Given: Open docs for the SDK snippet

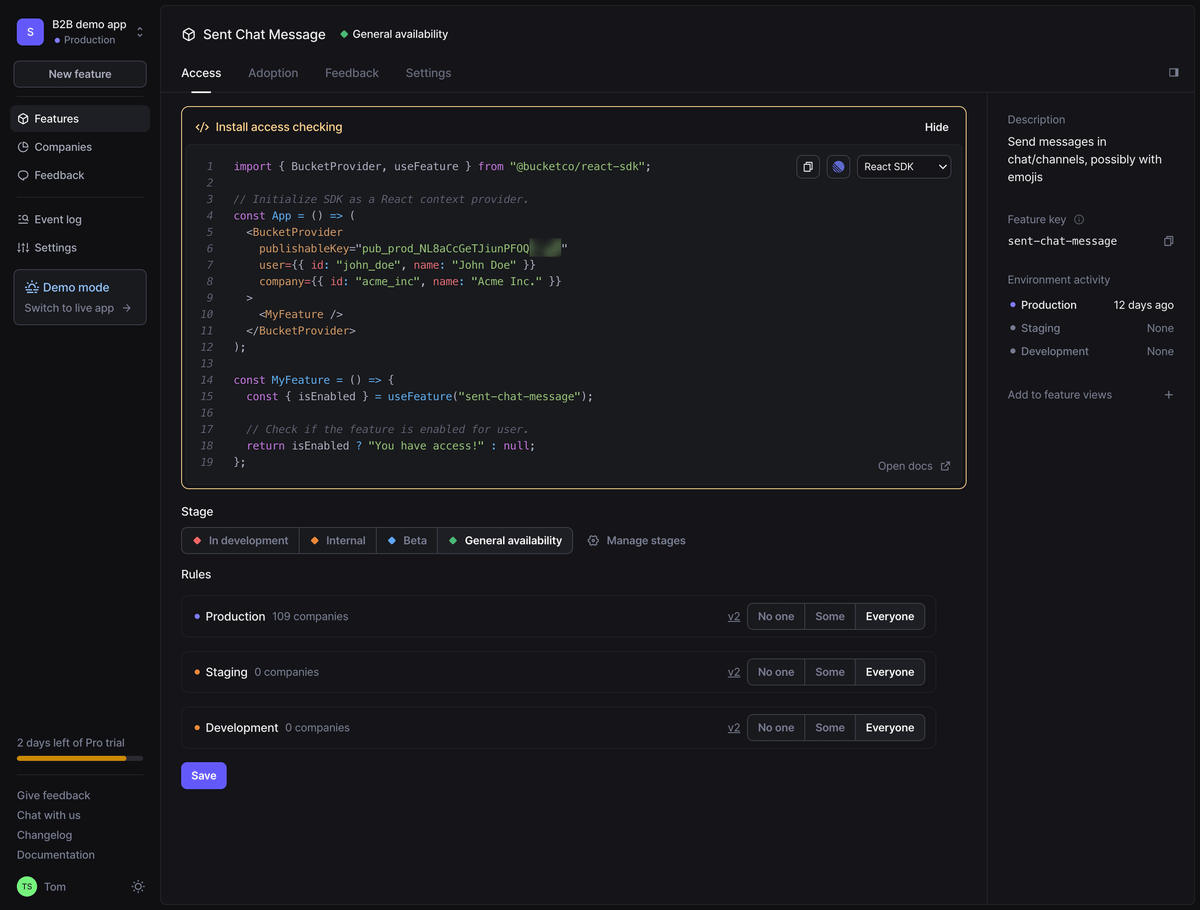Looking at the screenshot, I should [x=914, y=466].
